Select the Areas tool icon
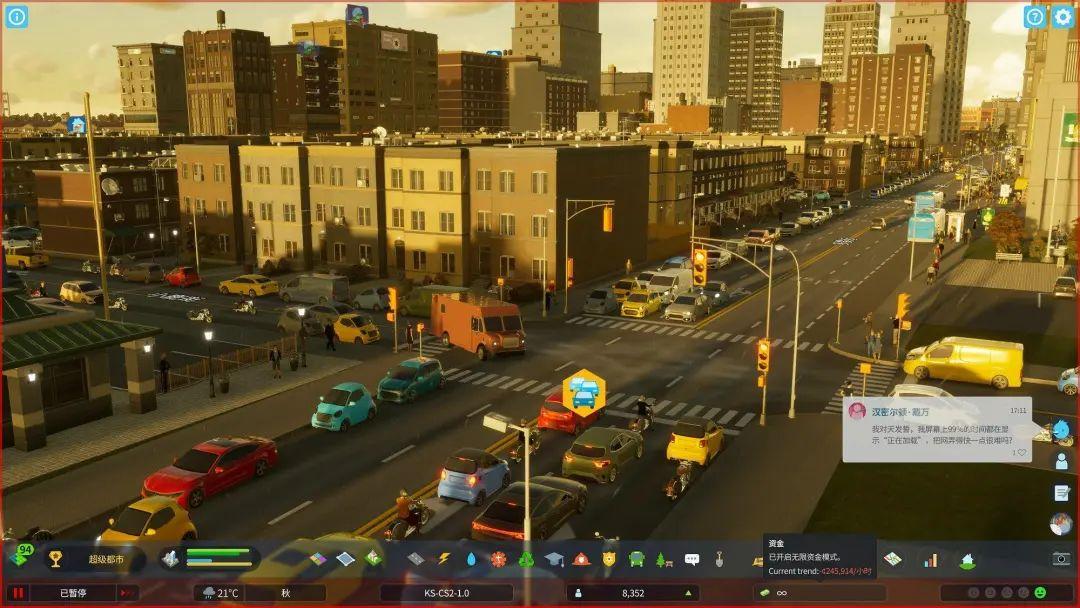Screen dimensions: 1080x608 (x=346, y=559)
